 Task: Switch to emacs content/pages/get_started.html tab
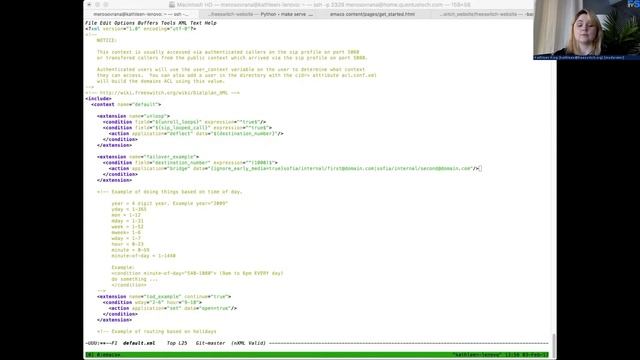[x=372, y=14]
